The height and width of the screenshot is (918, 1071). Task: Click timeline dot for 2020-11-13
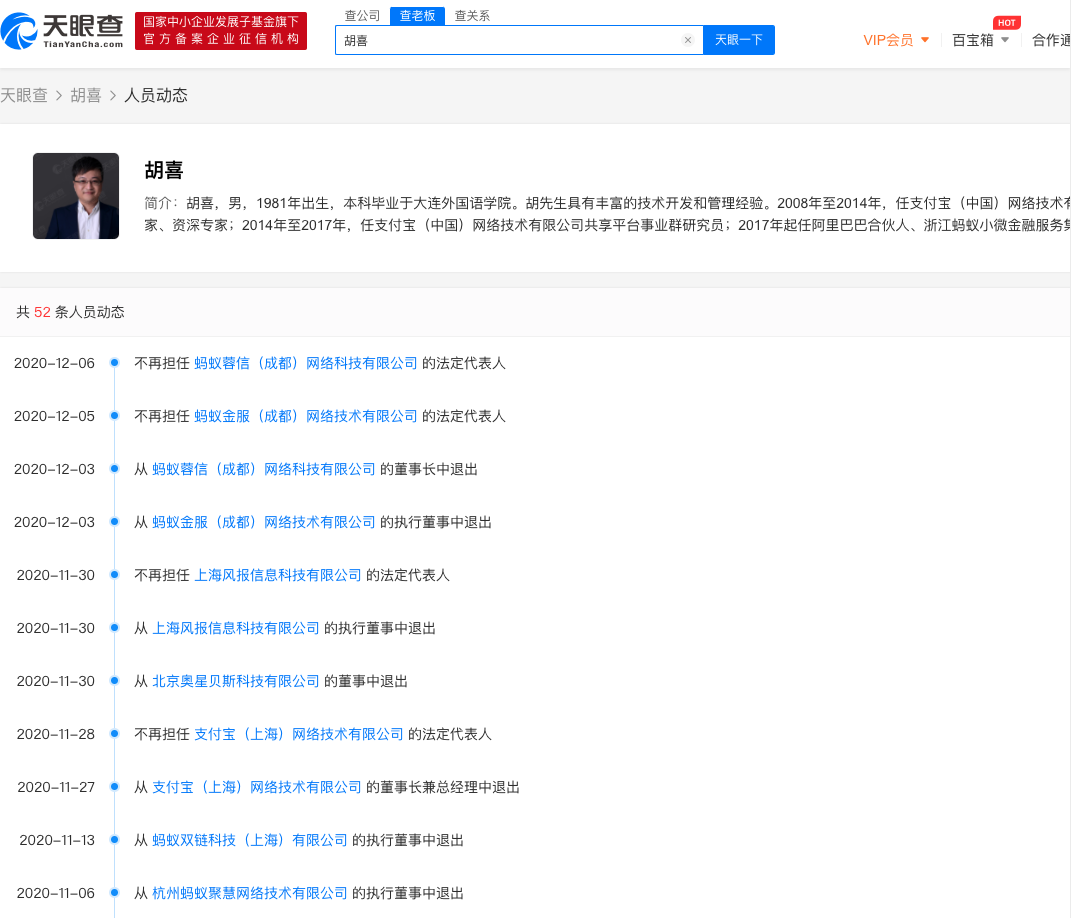tap(115, 839)
